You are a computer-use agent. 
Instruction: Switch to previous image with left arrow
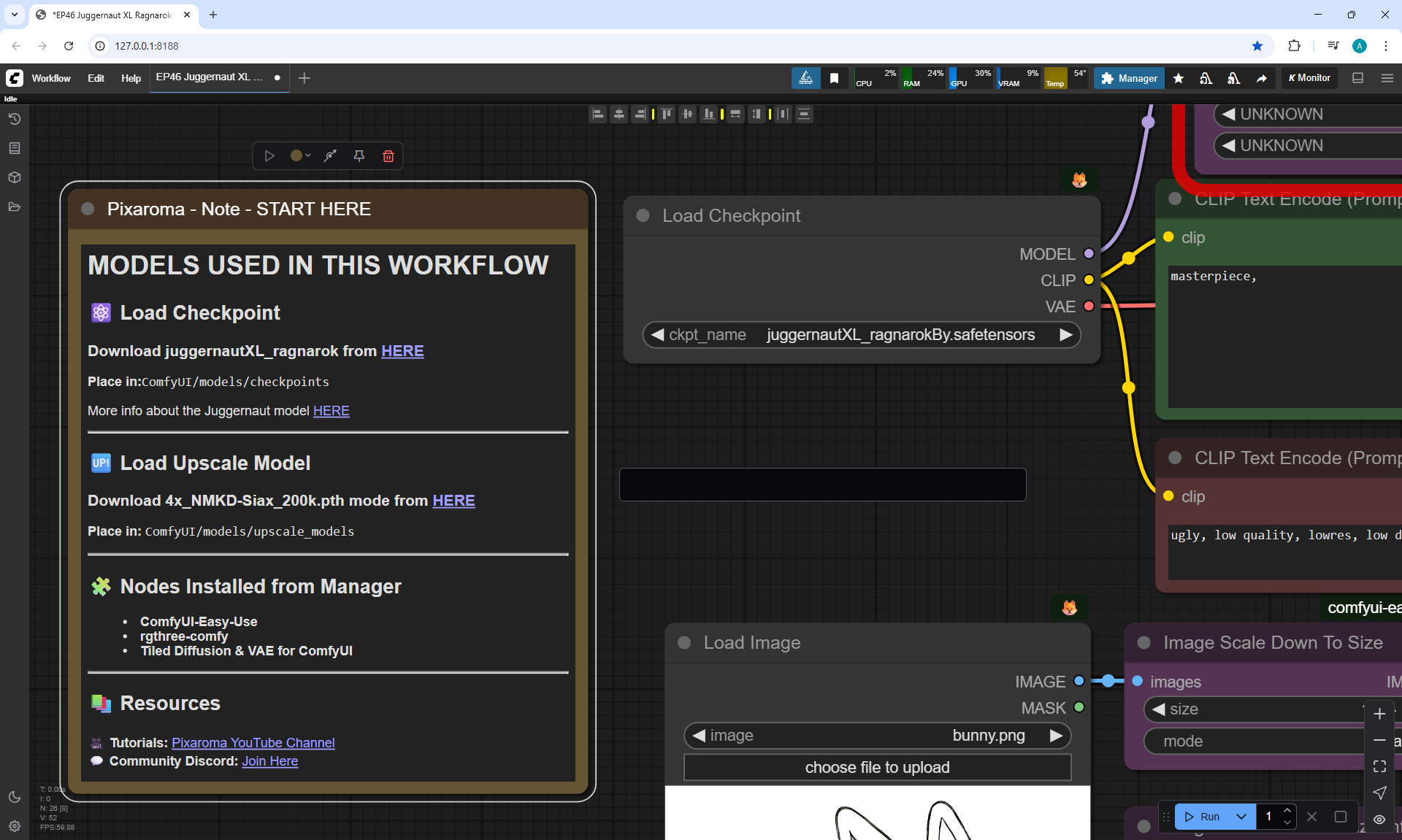coord(699,736)
